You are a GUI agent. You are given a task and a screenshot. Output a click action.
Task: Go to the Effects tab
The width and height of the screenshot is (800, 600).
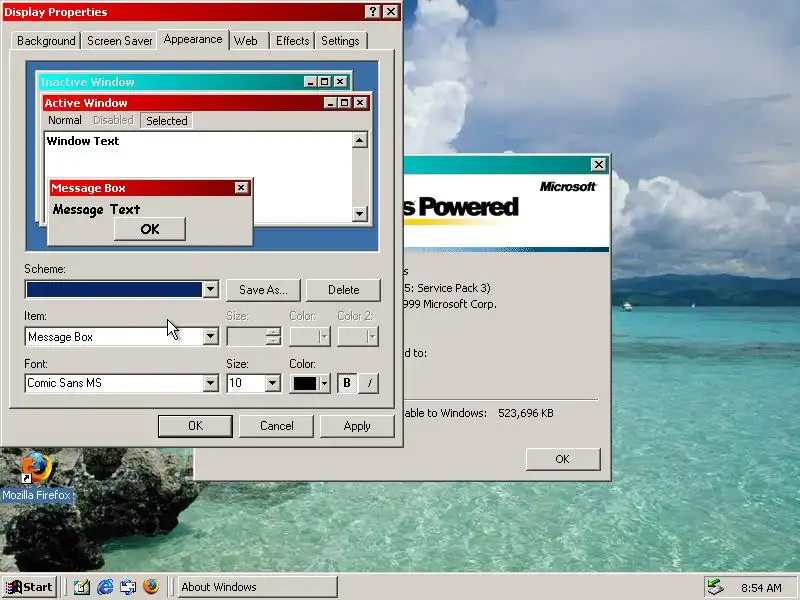pyautogui.click(x=292, y=41)
